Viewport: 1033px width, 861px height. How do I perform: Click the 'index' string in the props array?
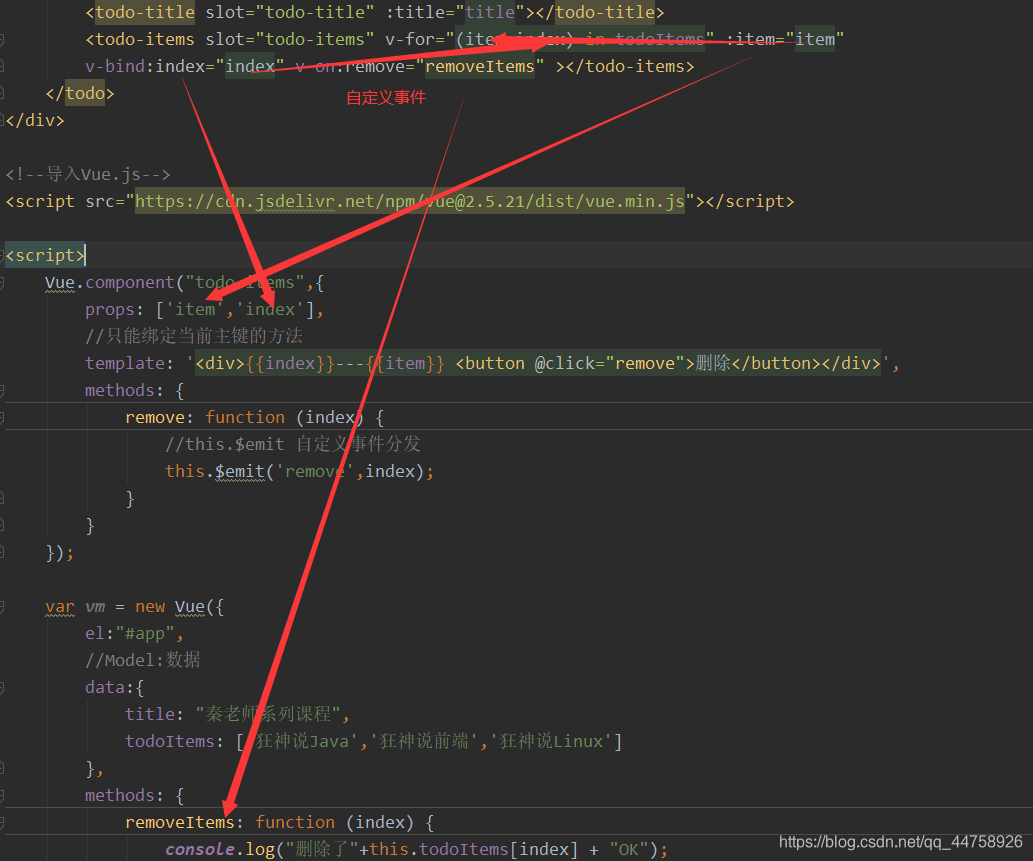tap(270, 310)
